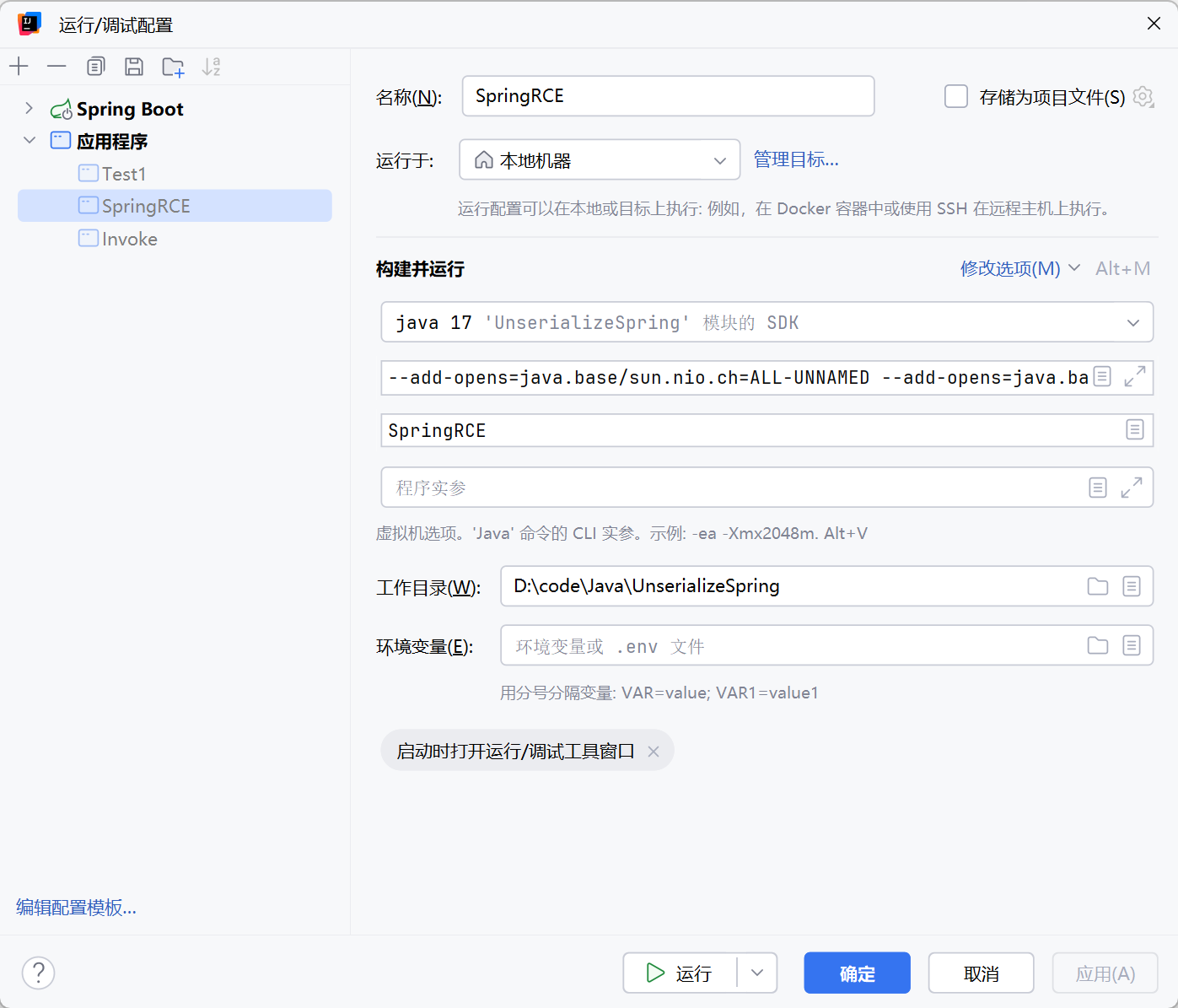Insert macro in program arguments field
This screenshot has height=1008, width=1178.
click(x=1097, y=488)
